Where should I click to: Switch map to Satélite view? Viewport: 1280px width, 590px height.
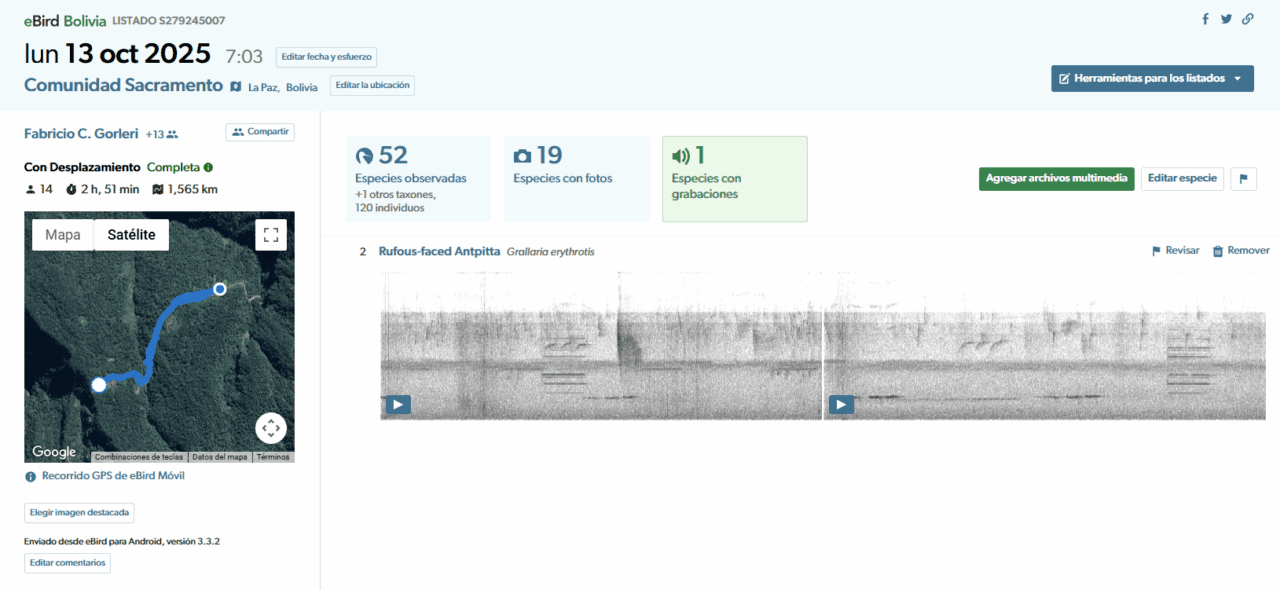(x=131, y=235)
